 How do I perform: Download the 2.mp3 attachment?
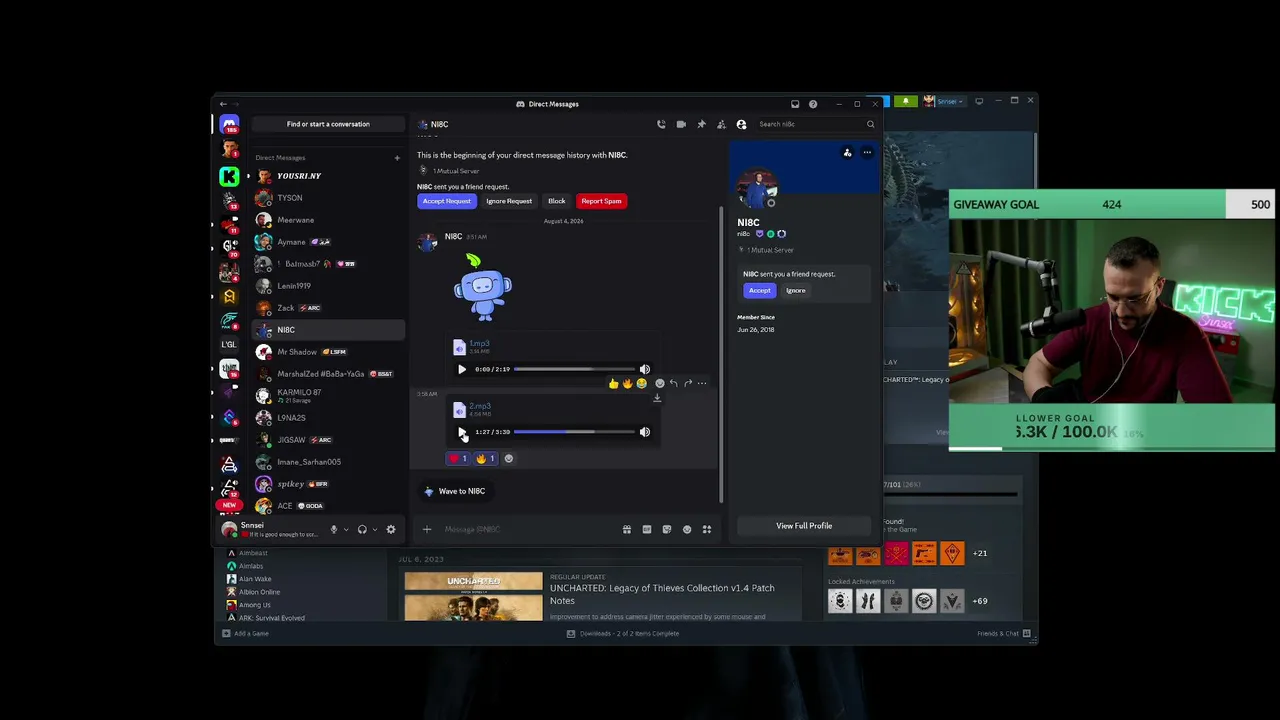pyautogui.click(x=657, y=398)
